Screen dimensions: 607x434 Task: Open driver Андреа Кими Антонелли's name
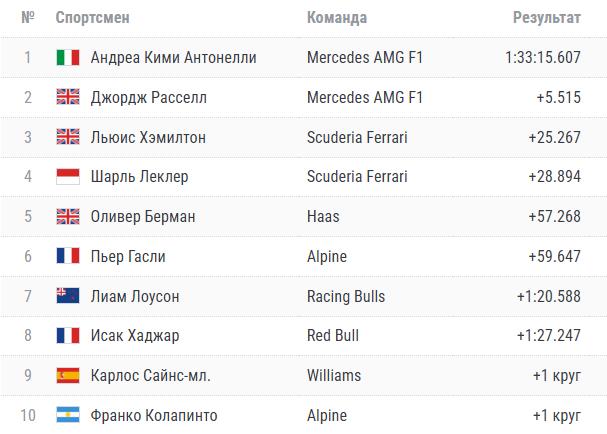173,58
